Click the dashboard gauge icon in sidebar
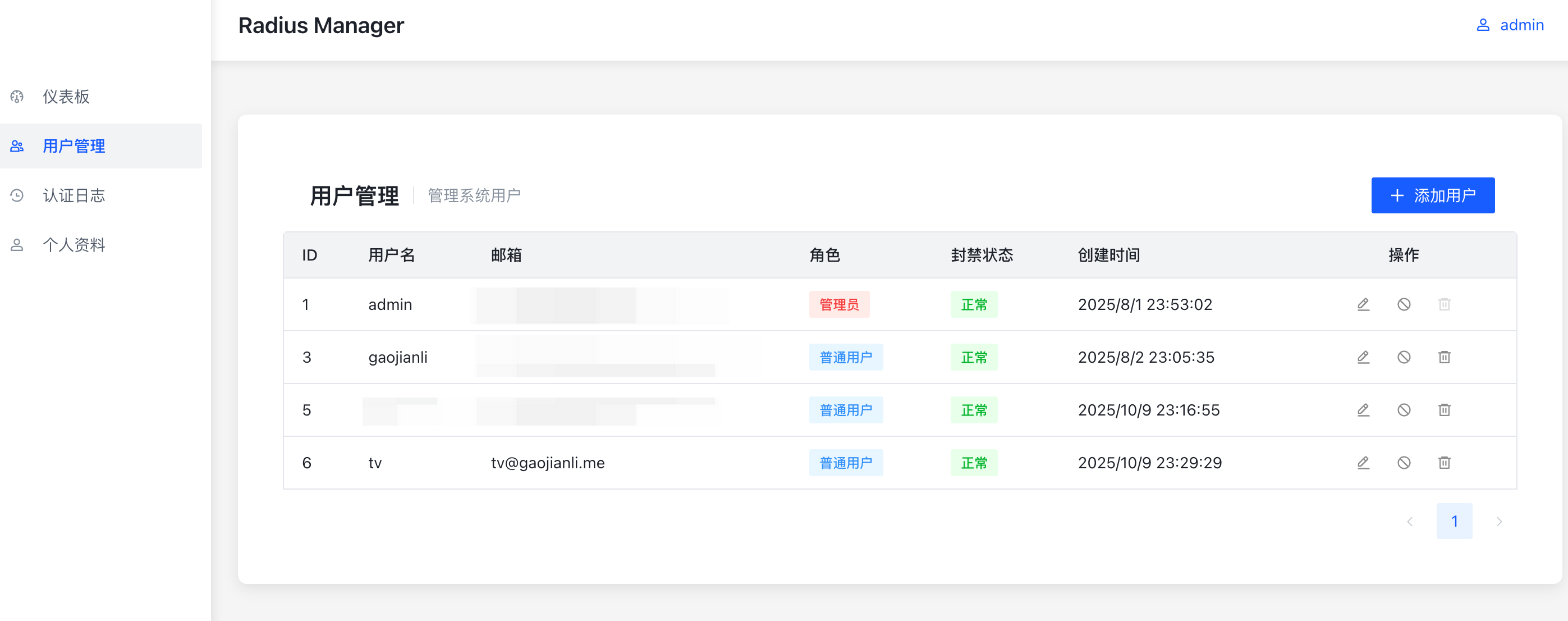This screenshot has height=621, width=1568. (17, 97)
